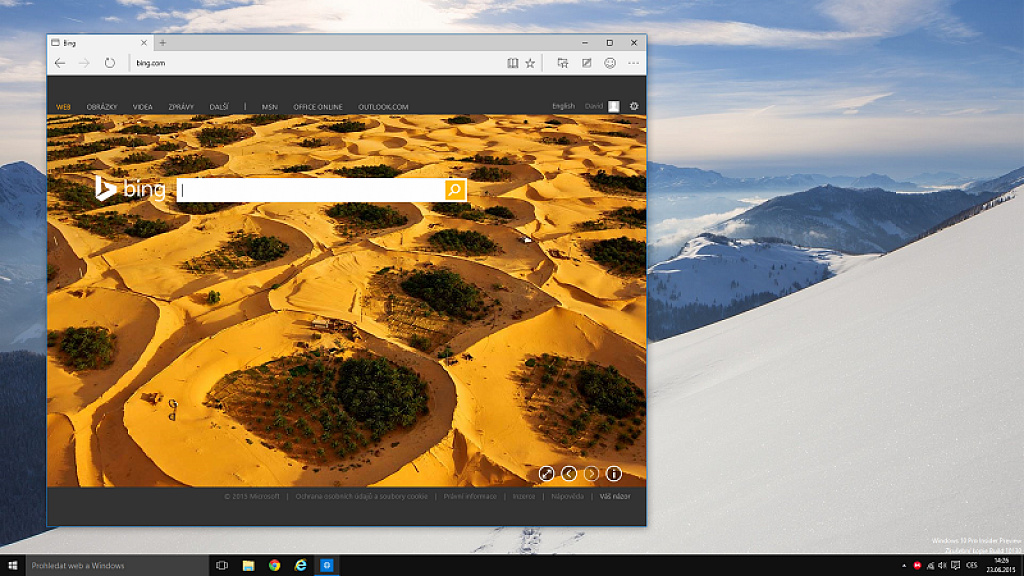Launch Internet Explorer from the taskbar

pyautogui.click(x=300, y=566)
